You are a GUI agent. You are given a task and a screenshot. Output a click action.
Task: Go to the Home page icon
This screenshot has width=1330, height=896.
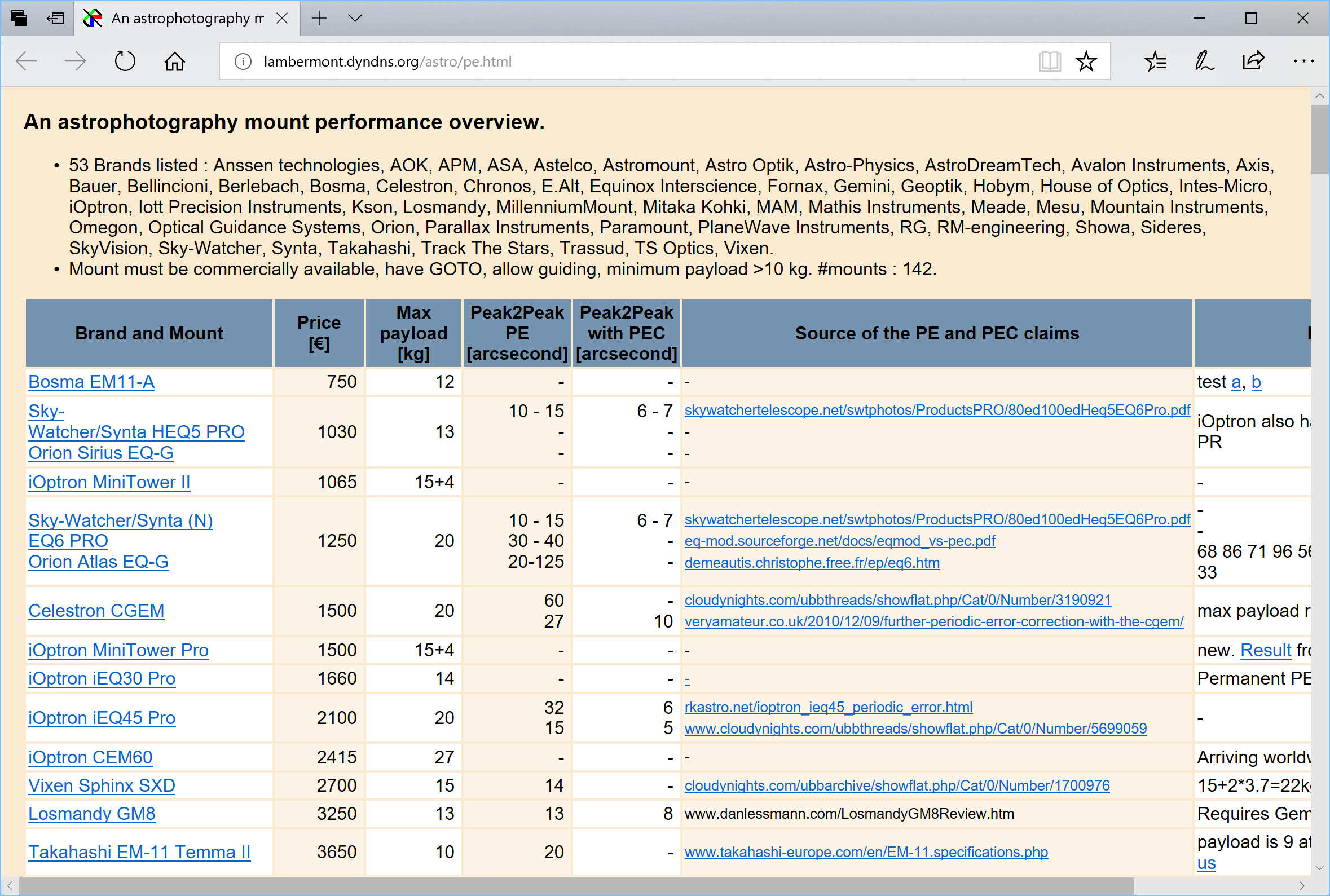coord(175,61)
